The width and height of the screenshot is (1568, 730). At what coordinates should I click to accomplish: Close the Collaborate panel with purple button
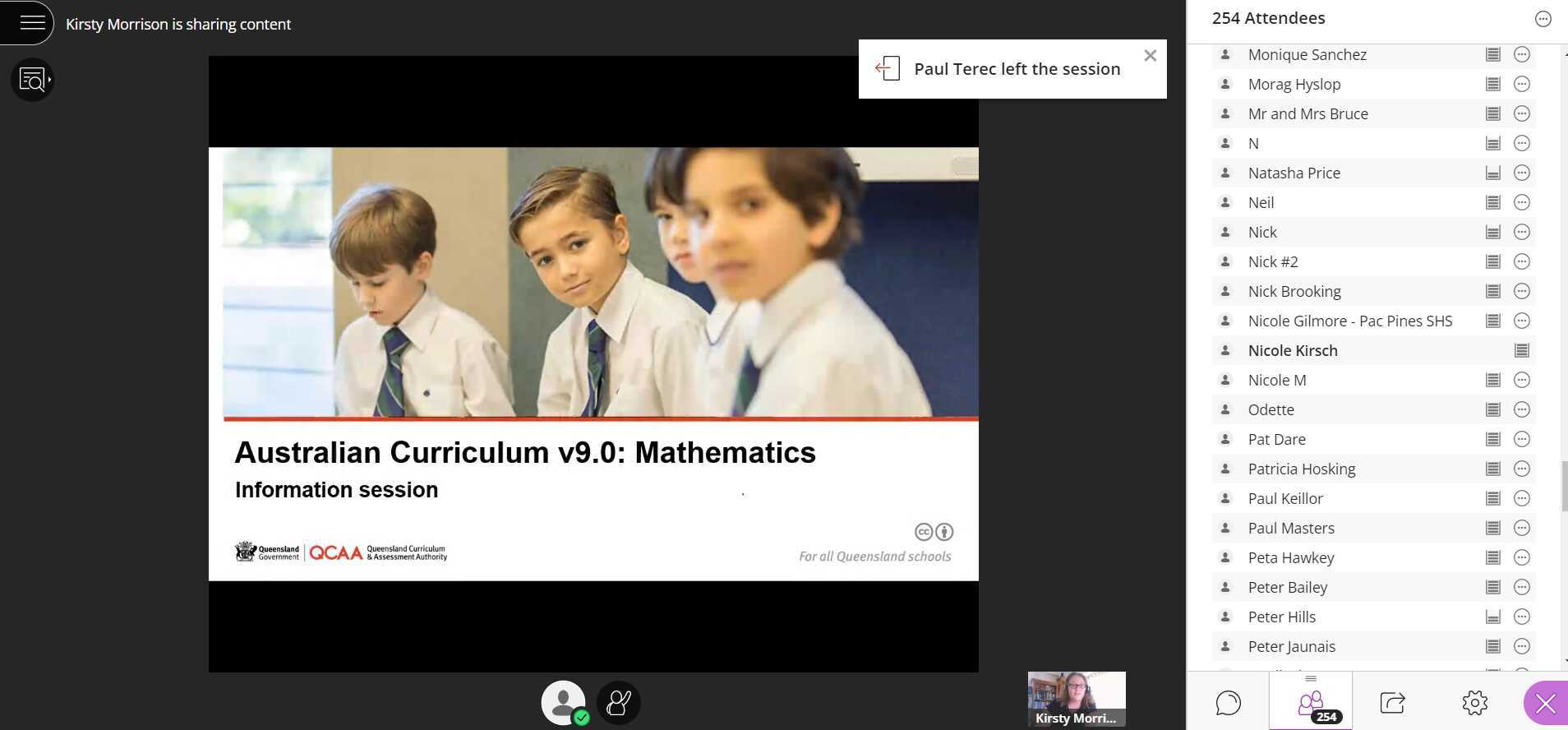tap(1546, 704)
